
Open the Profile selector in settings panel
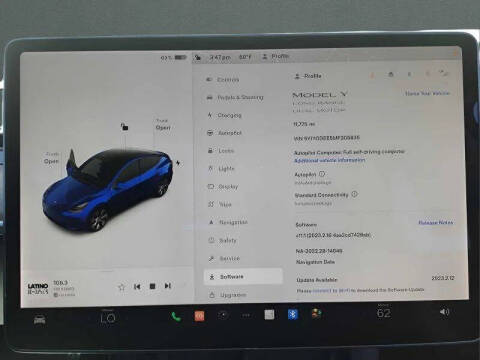[308, 76]
